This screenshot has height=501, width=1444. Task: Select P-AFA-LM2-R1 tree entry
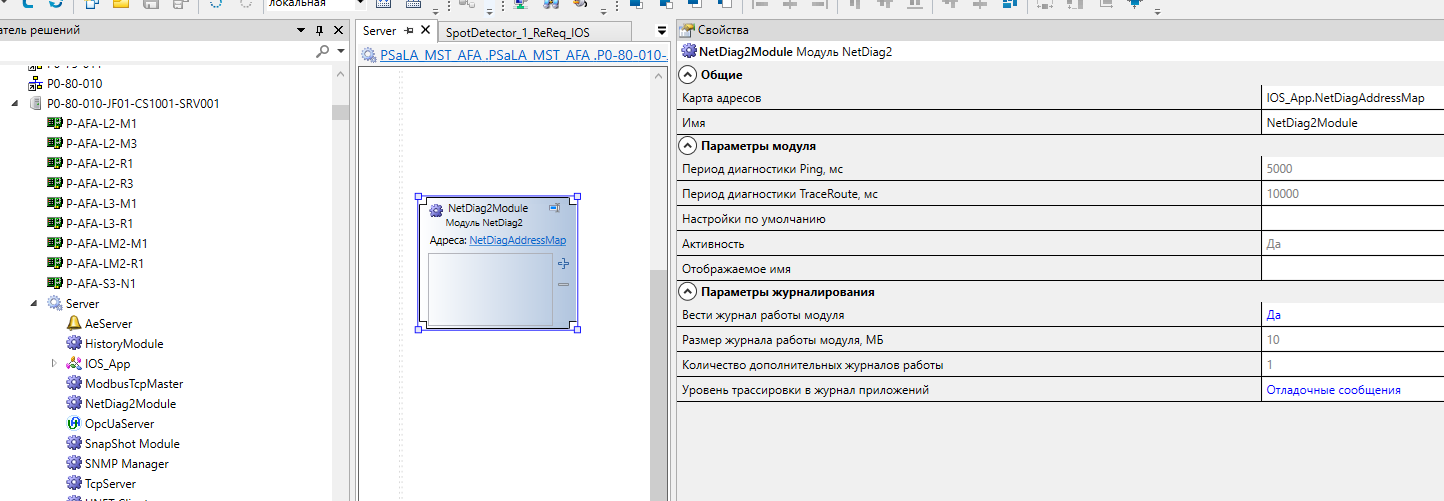click(96, 263)
